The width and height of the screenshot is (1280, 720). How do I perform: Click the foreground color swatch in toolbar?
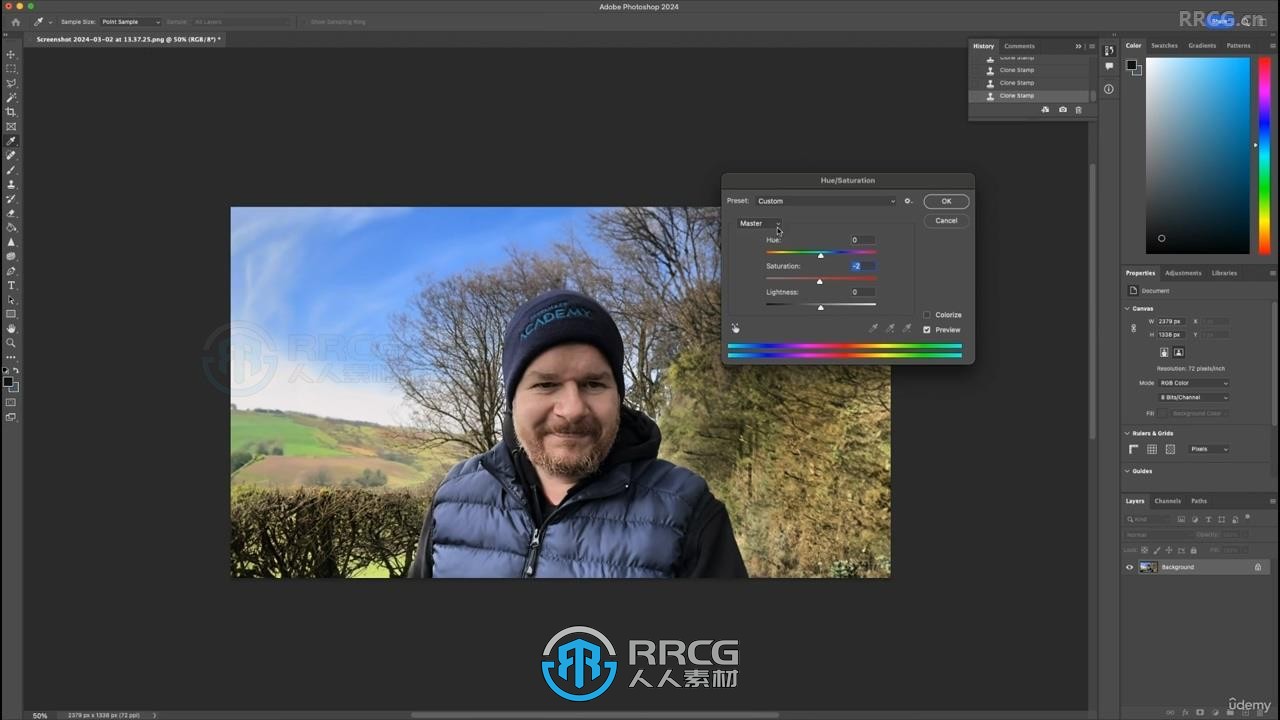[x=8, y=382]
